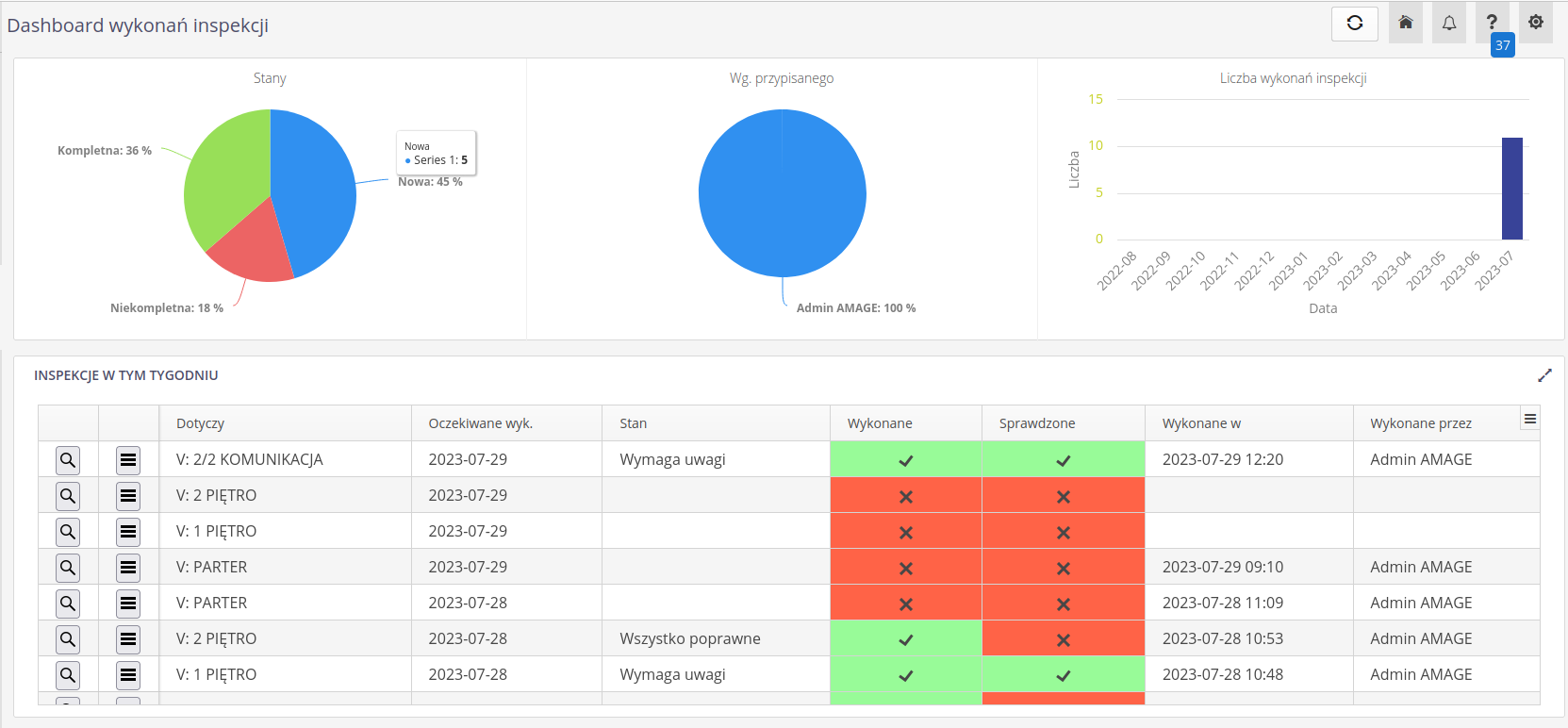The height and width of the screenshot is (728, 1568).
Task: Open list menu for V: 2 PIĘTRO 2023-07-28
Action: coord(128,639)
